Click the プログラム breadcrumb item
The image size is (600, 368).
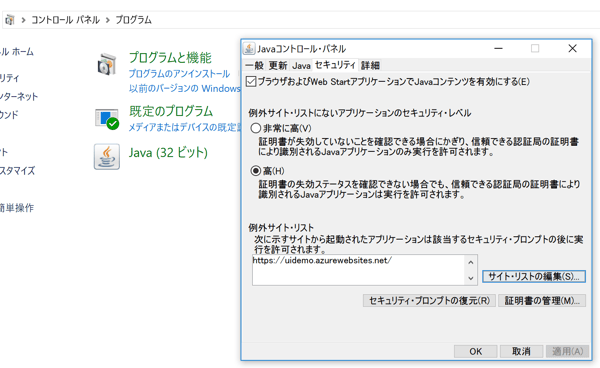coord(134,20)
